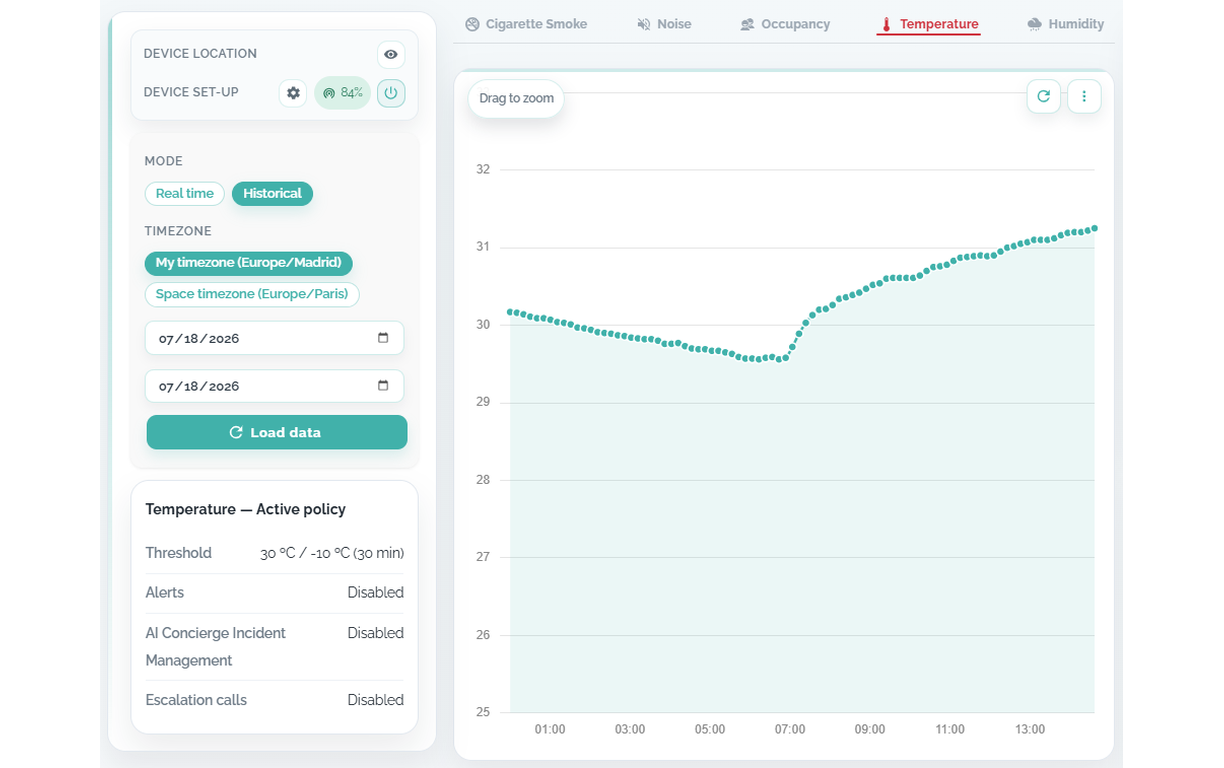1224x768 pixels.
Task: Select Real time mode
Action: (185, 194)
